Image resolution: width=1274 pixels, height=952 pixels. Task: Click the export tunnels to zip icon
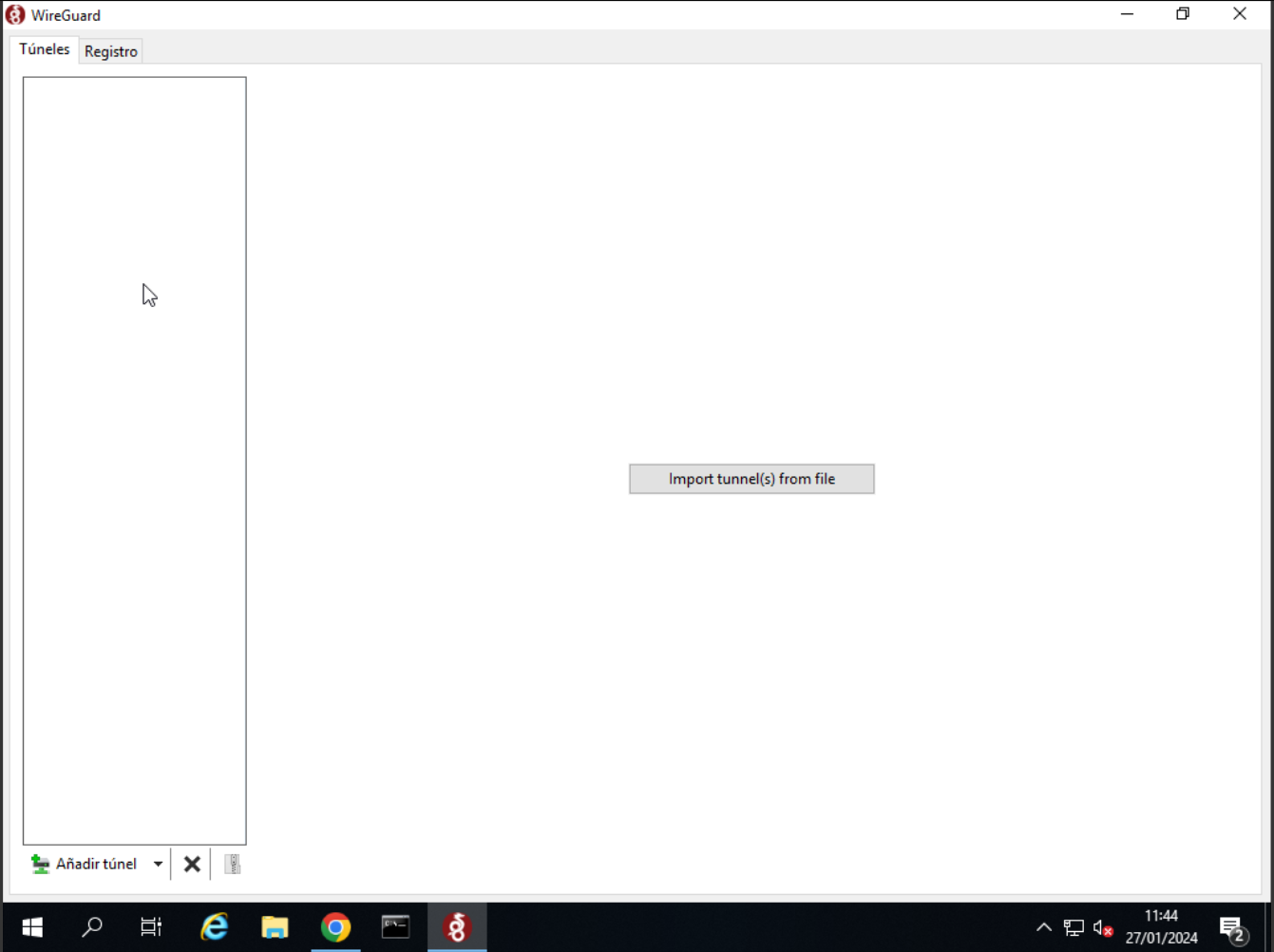pyautogui.click(x=232, y=864)
